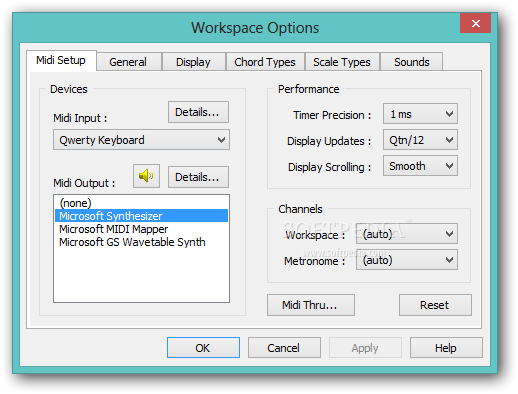Open Help for Workspace Options
This screenshot has width=518, height=394.
click(446, 348)
